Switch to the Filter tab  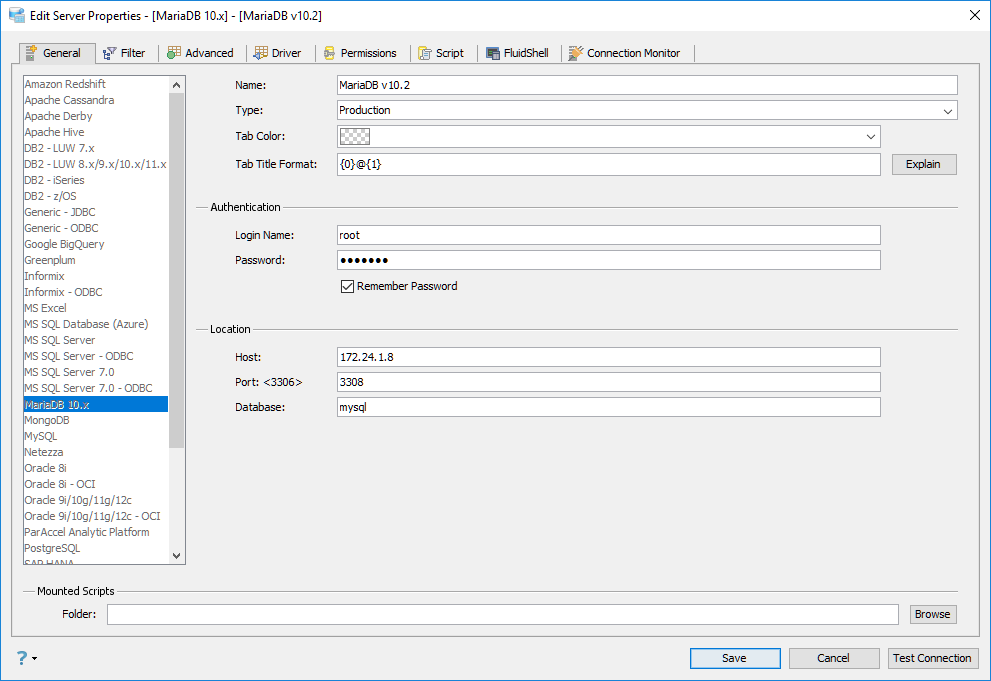click(x=125, y=53)
